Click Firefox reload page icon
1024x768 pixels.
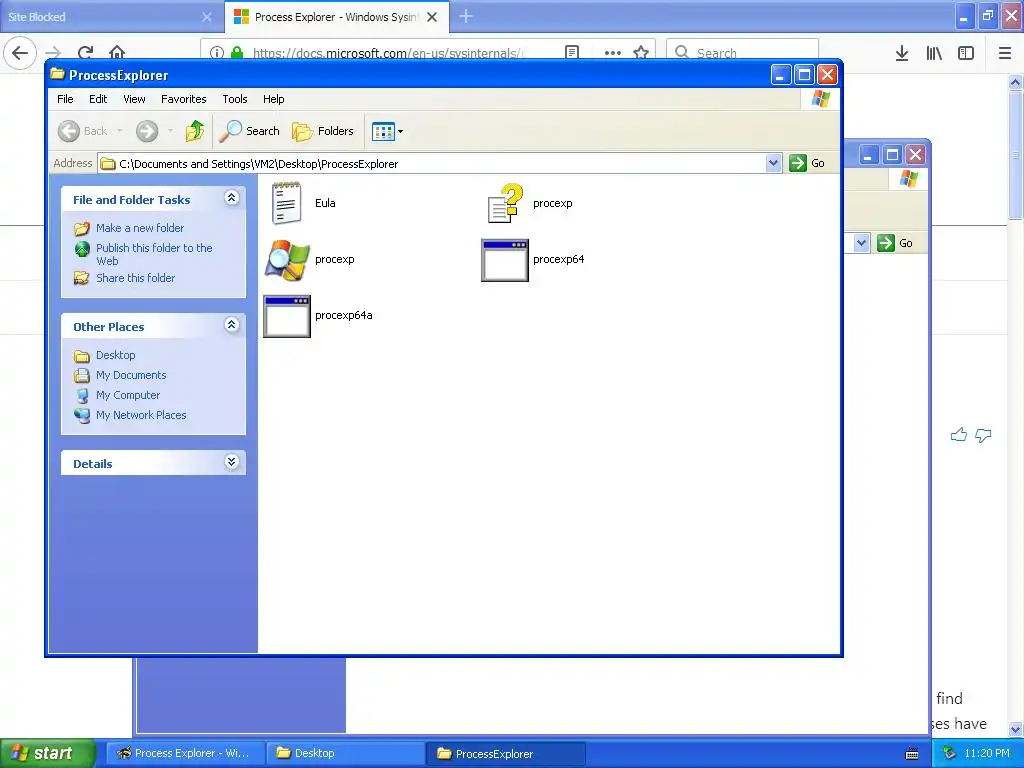pyautogui.click(x=85, y=52)
